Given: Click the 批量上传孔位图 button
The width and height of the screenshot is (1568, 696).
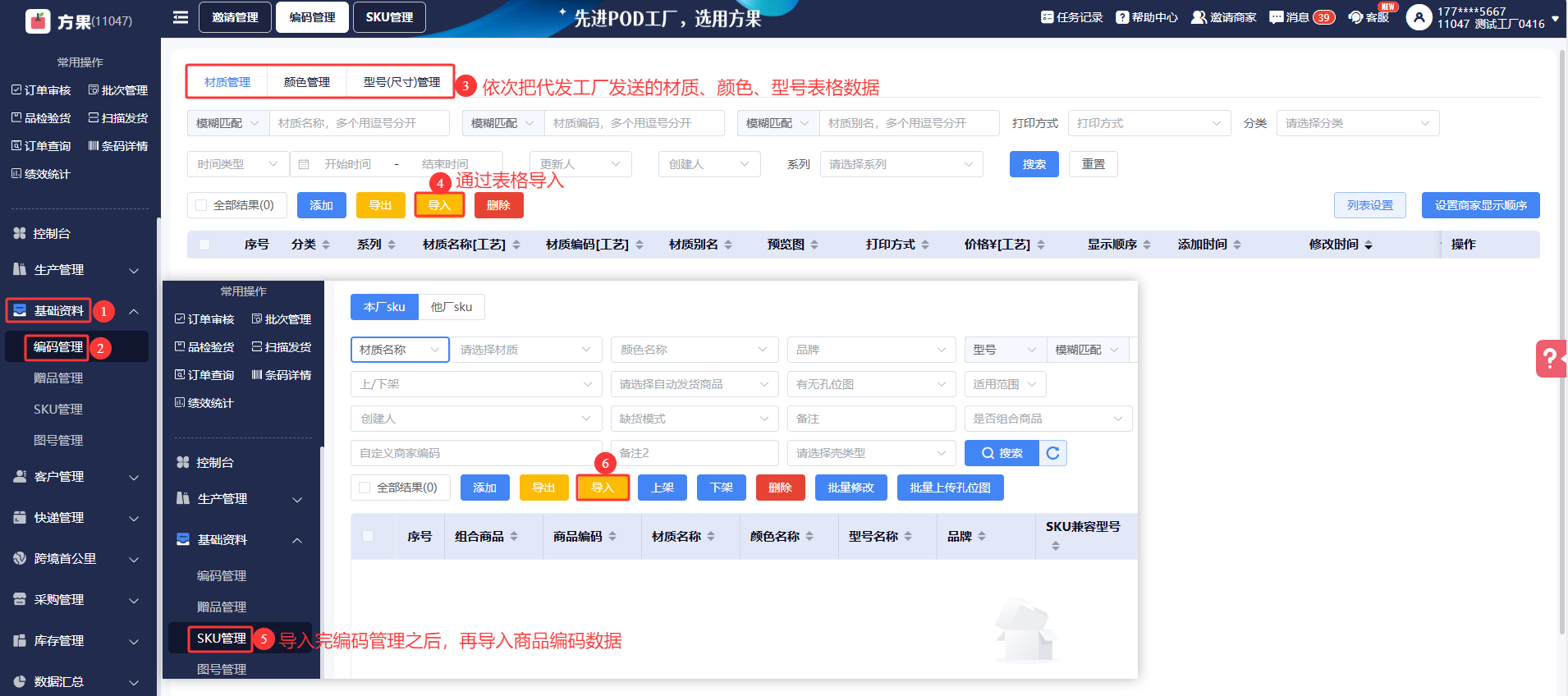Looking at the screenshot, I should point(950,488).
